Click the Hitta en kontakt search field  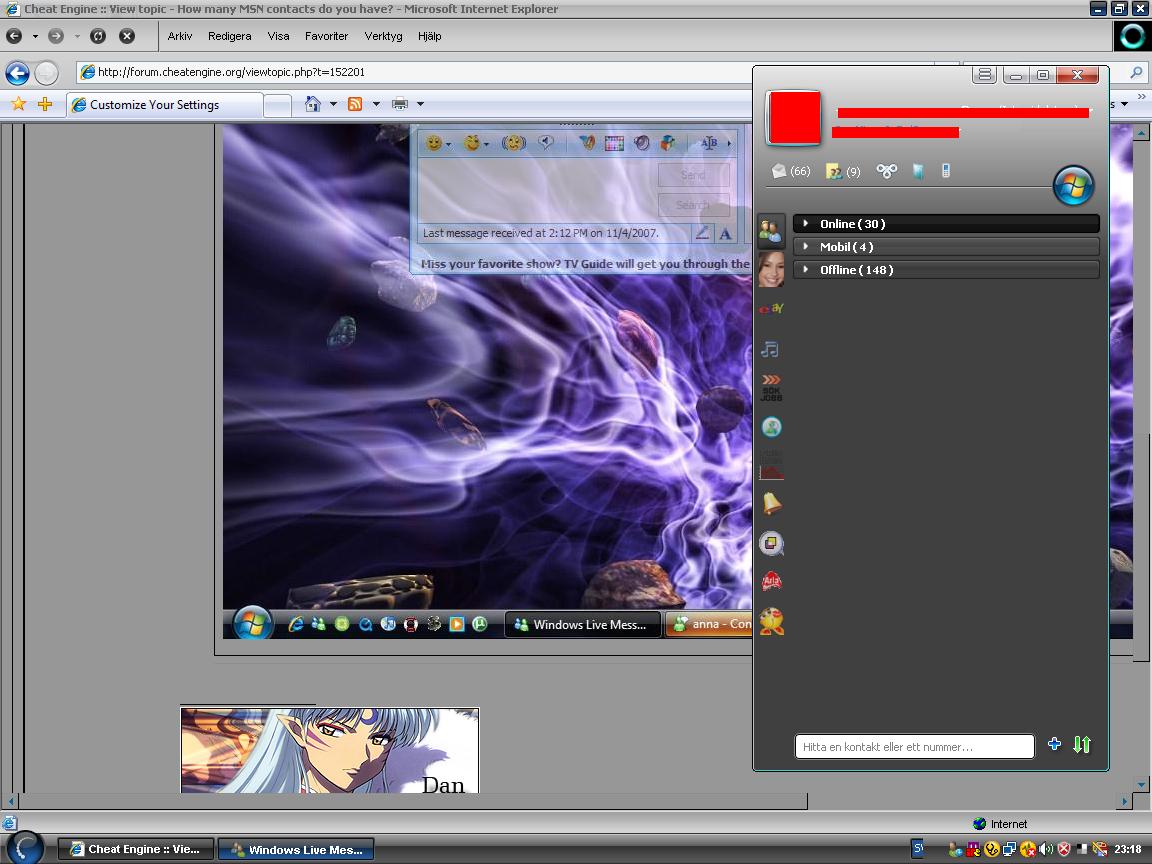coord(915,746)
